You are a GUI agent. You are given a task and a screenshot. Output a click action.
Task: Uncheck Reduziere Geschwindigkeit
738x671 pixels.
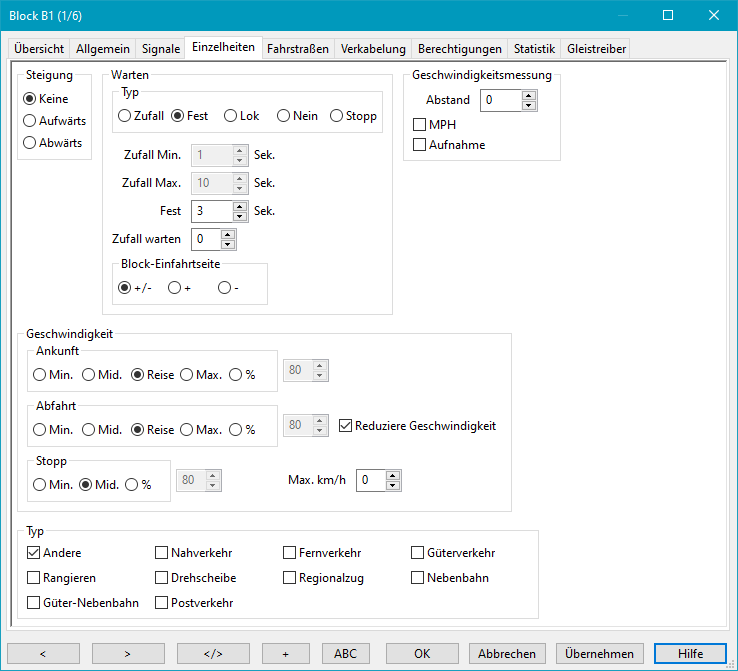coord(347,425)
